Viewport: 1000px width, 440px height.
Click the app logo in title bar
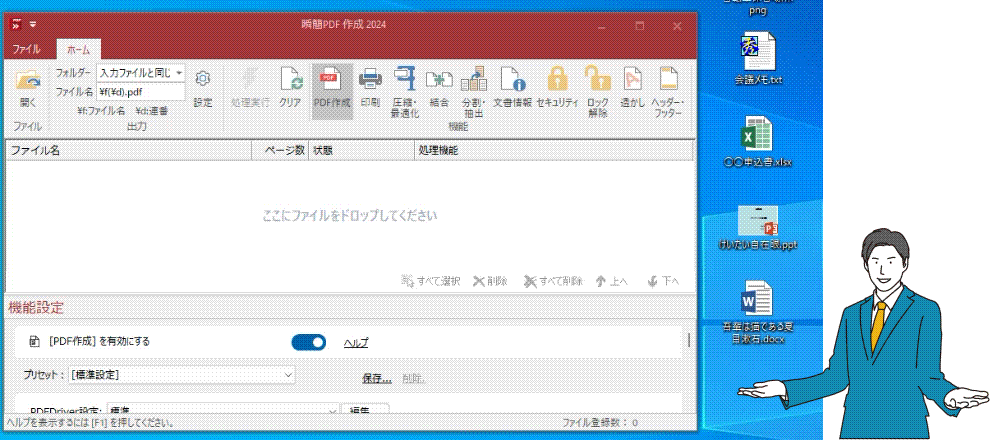[x=17, y=25]
